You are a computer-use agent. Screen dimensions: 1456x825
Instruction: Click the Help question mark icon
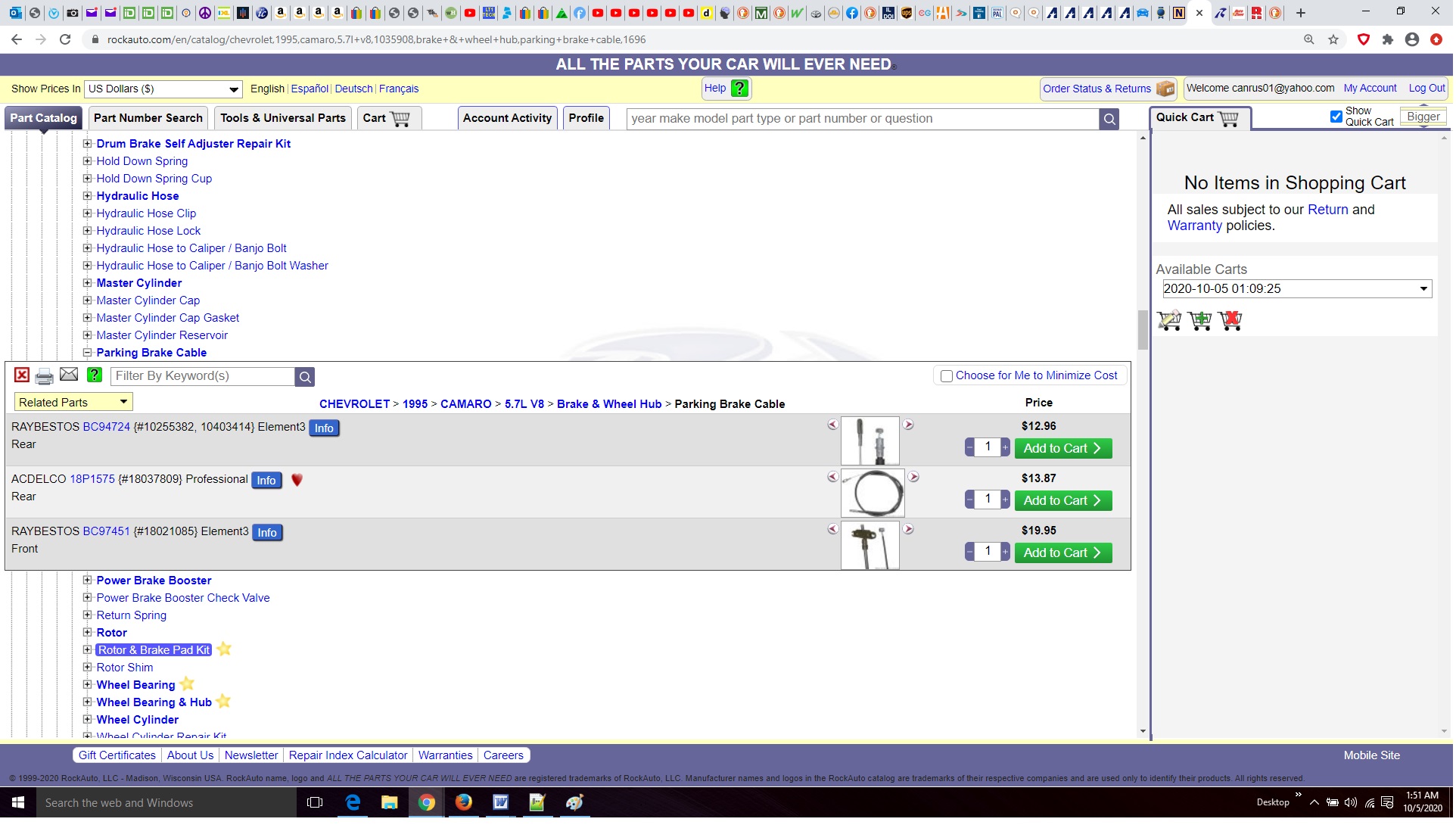pyautogui.click(x=741, y=88)
